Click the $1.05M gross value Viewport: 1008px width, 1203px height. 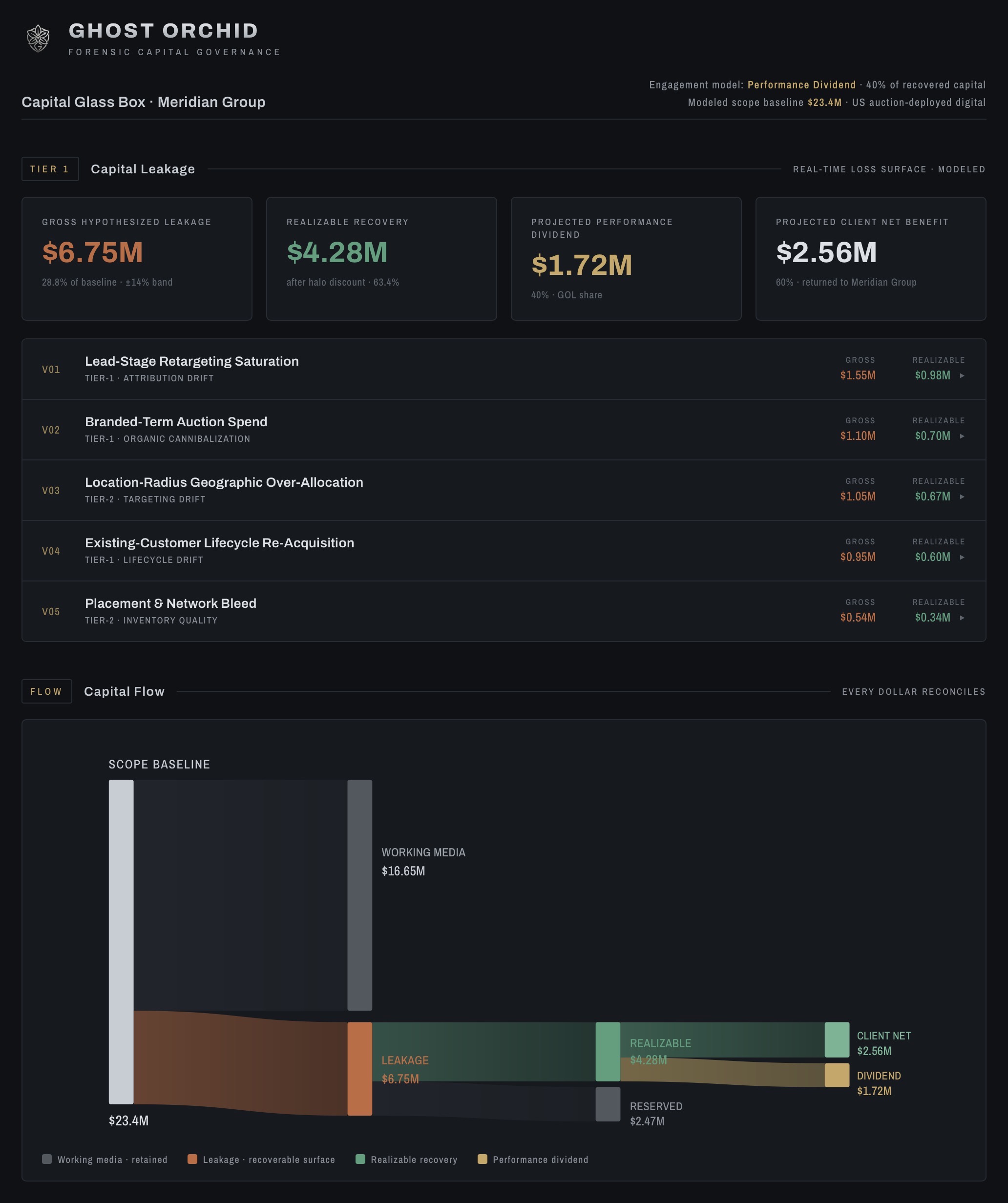[x=858, y=497]
